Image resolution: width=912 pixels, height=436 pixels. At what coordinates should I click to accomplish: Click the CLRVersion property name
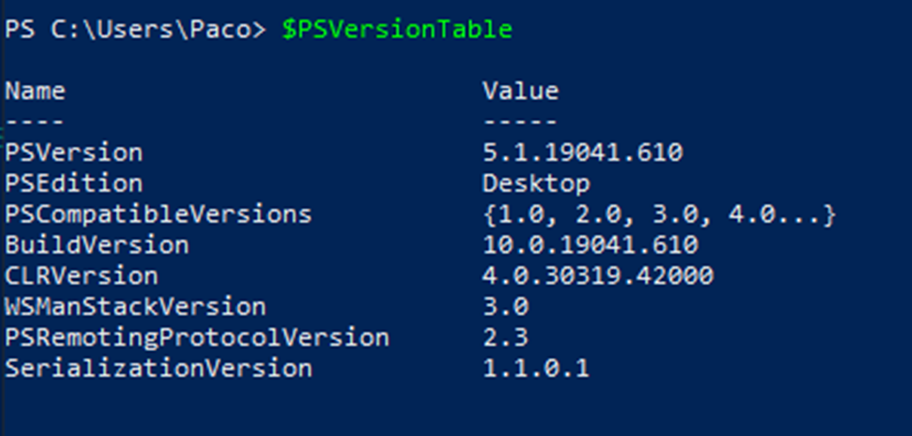81,276
